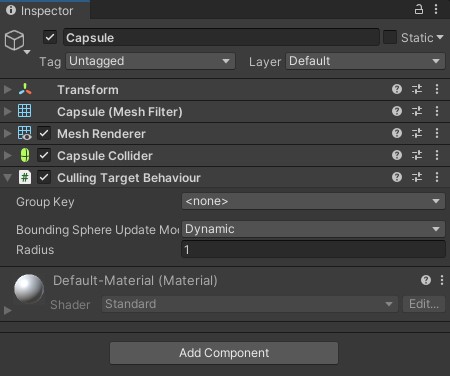The height and width of the screenshot is (376, 450).
Task: Open Transform help reference icon
Action: click(x=397, y=89)
